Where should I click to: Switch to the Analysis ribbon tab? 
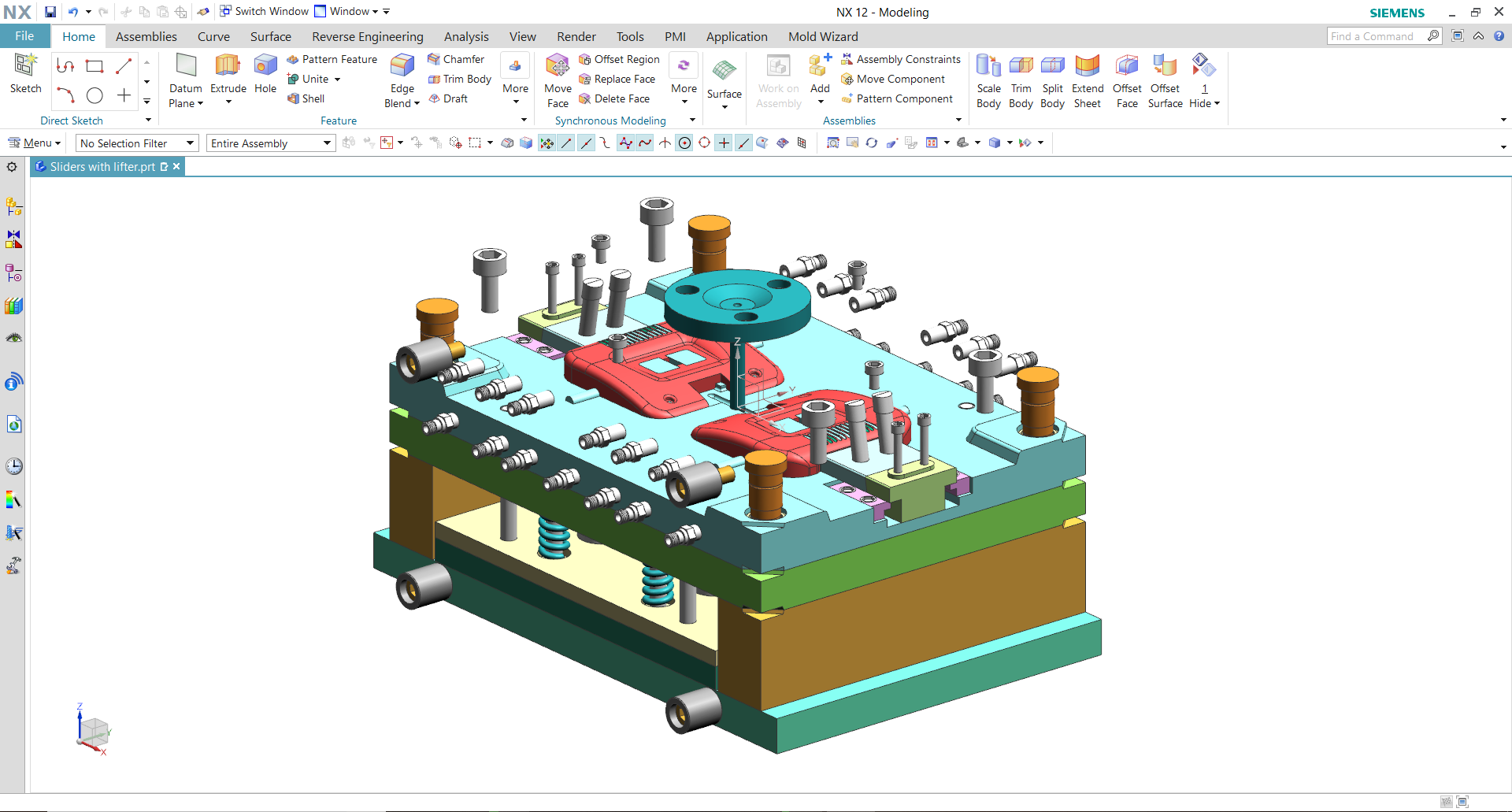tap(466, 36)
